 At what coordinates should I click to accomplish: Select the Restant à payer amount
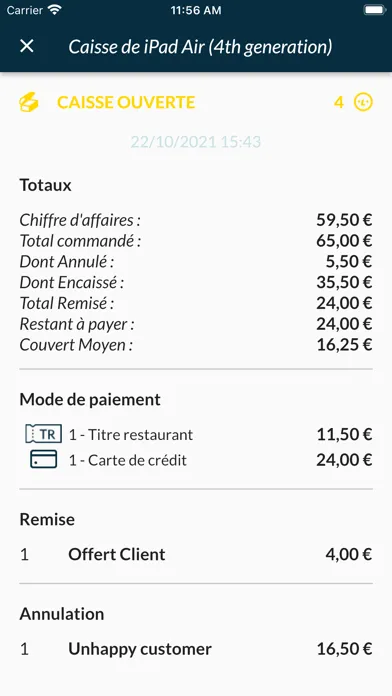[x=344, y=324]
